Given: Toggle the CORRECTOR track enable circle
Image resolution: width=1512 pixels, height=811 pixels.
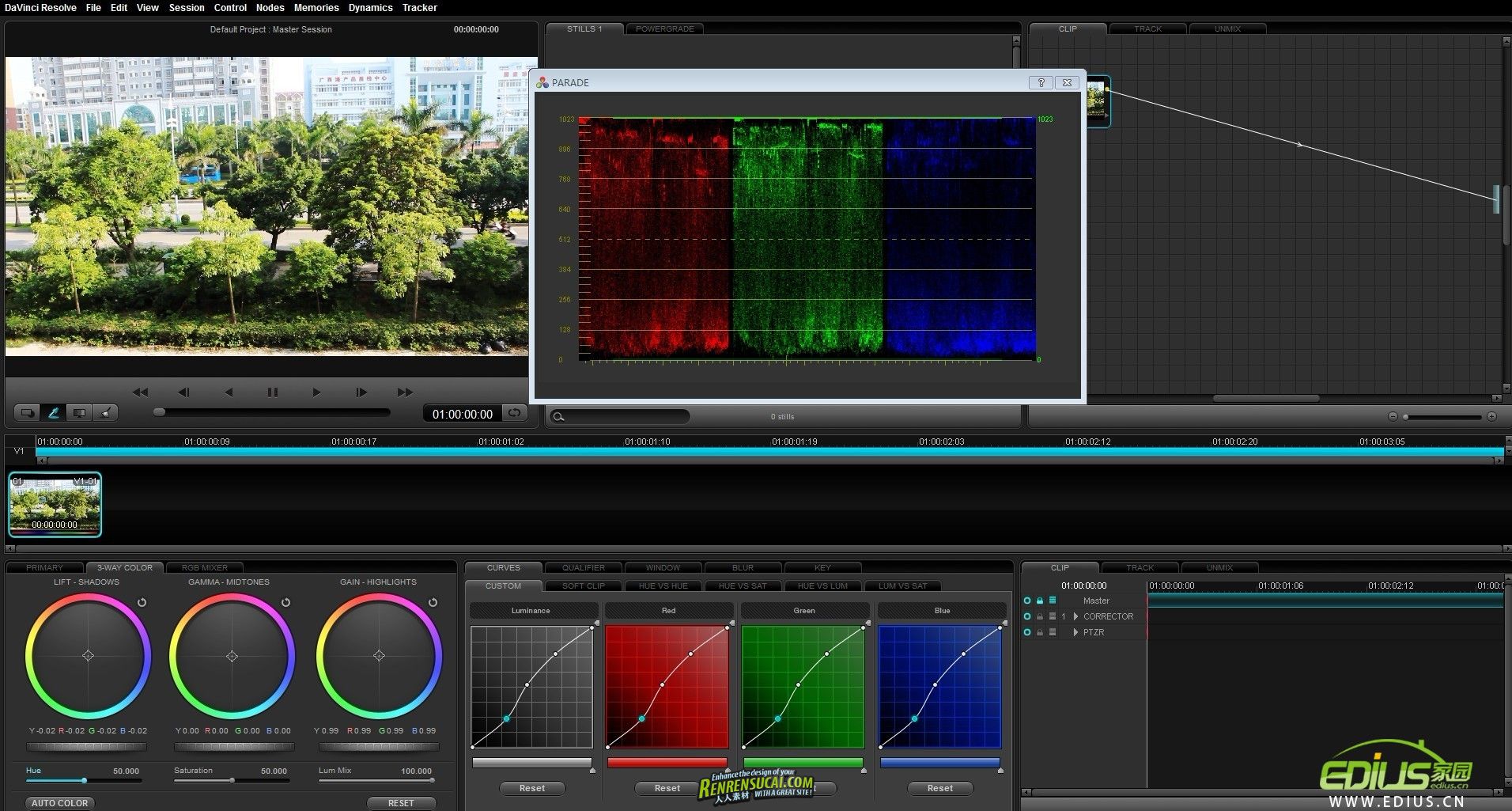Looking at the screenshot, I should click(1027, 616).
